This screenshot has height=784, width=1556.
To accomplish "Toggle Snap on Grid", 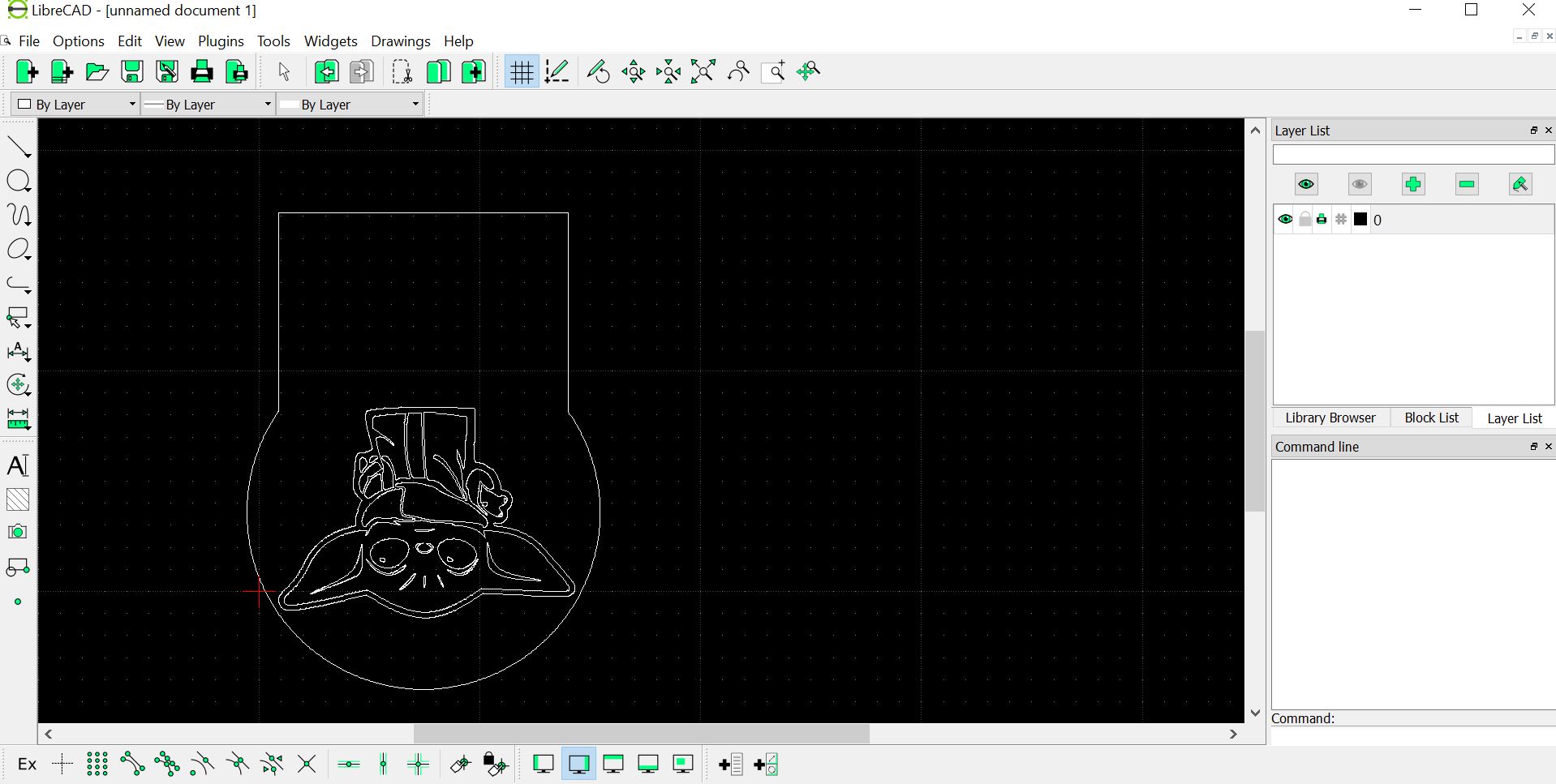I will [x=97, y=764].
